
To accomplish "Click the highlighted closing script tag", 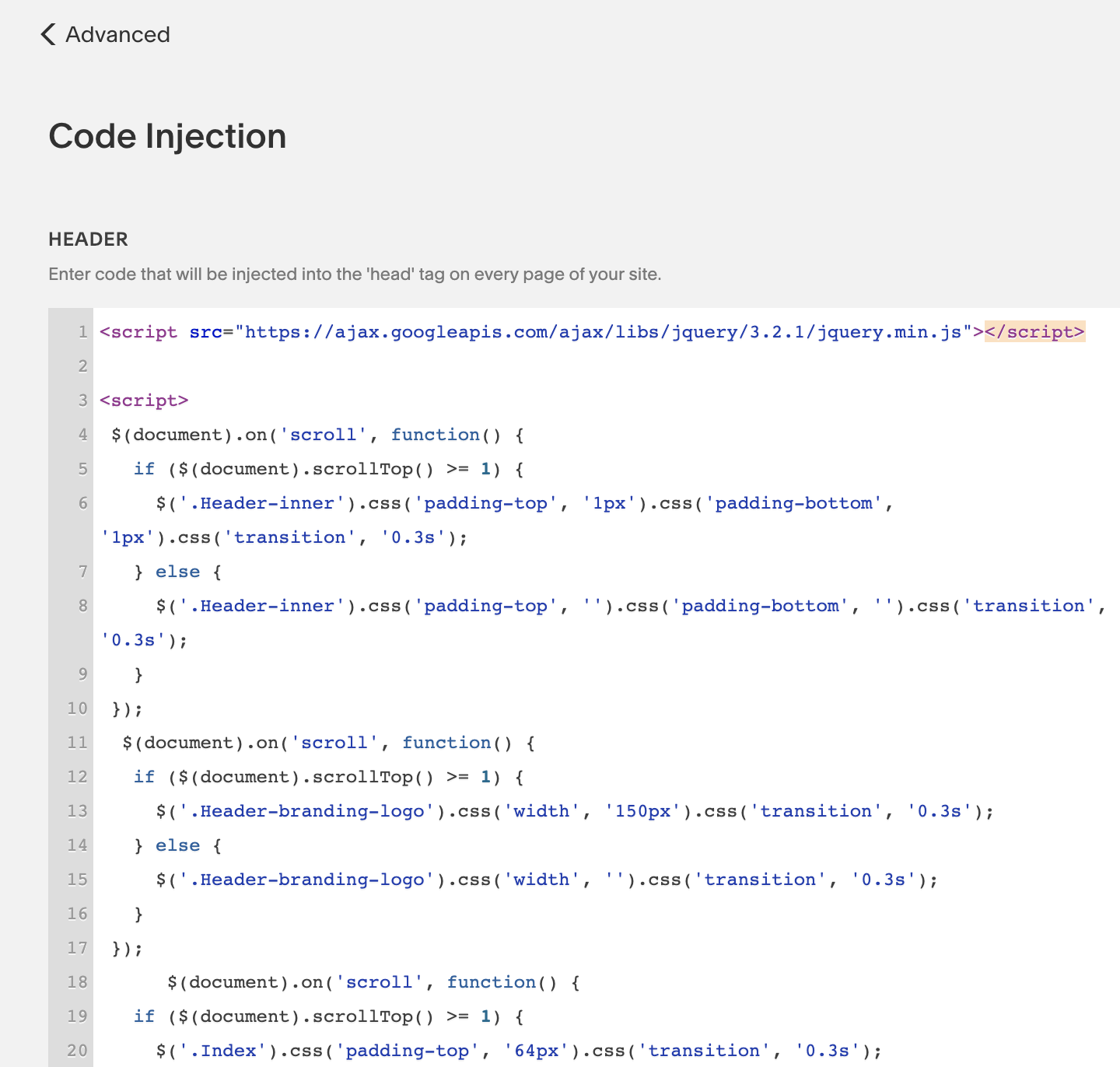I will pos(1034,332).
